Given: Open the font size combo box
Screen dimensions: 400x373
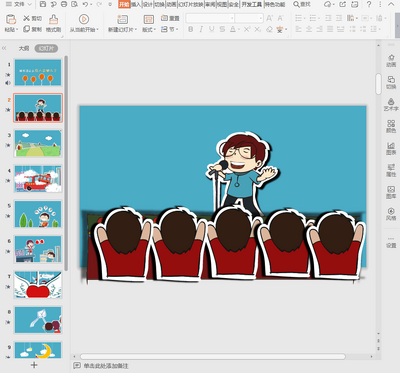Looking at the screenshot, I should (249, 18).
